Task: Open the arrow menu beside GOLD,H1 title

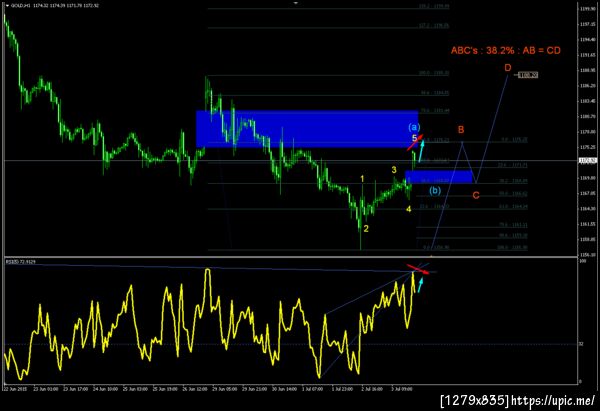Action: 7,6
